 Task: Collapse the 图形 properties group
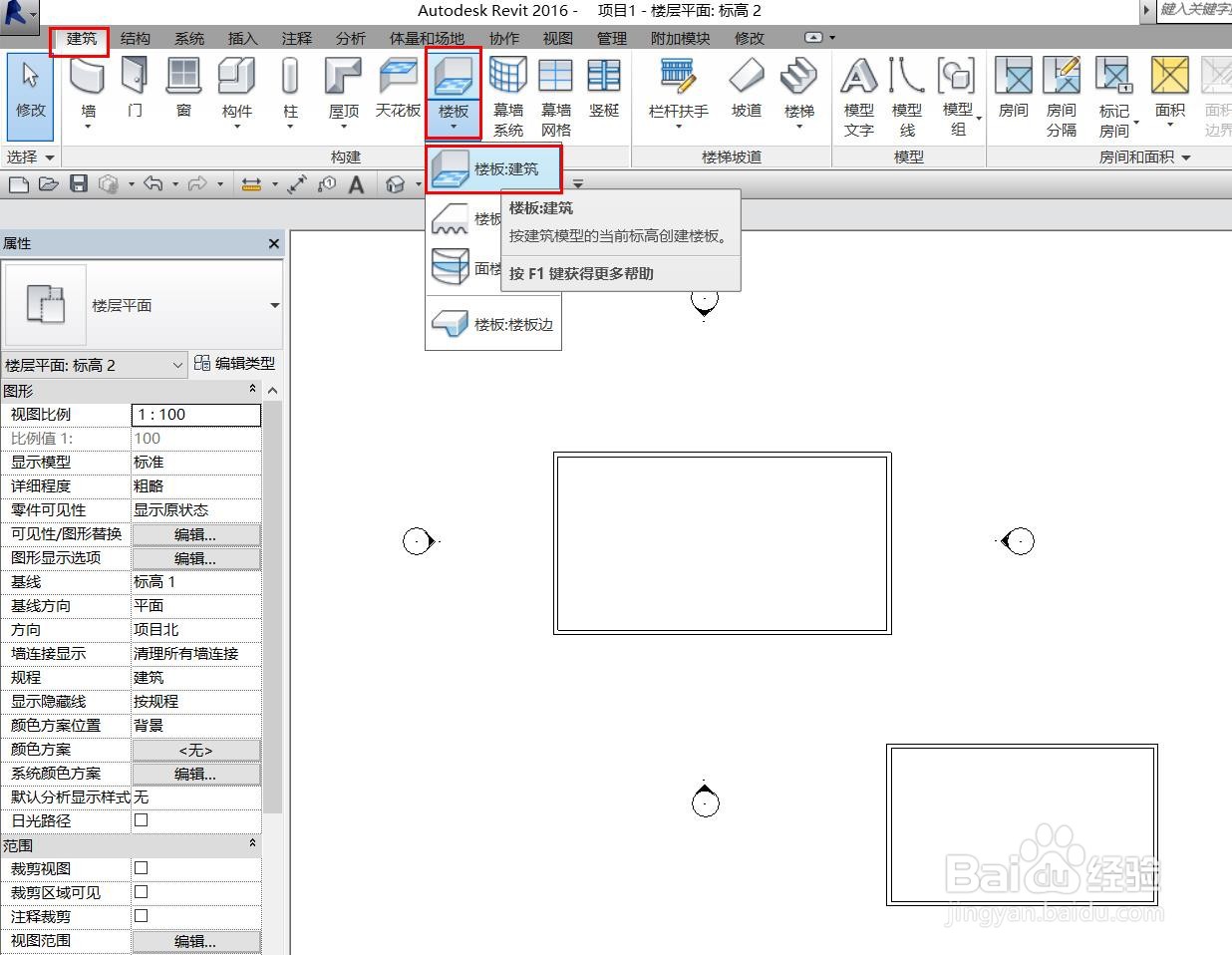click(x=252, y=390)
